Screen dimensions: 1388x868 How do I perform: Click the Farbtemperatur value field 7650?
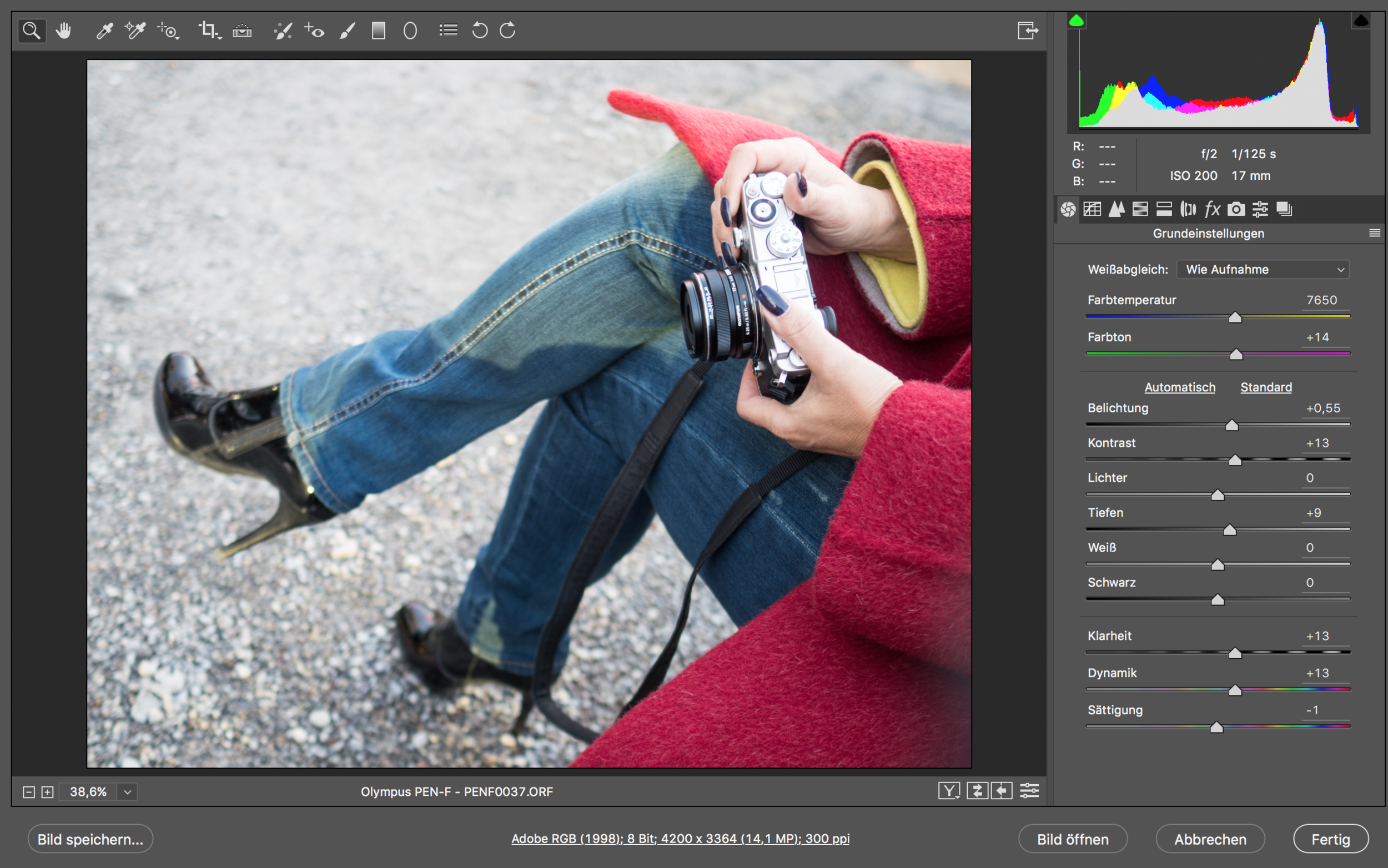tap(1324, 300)
